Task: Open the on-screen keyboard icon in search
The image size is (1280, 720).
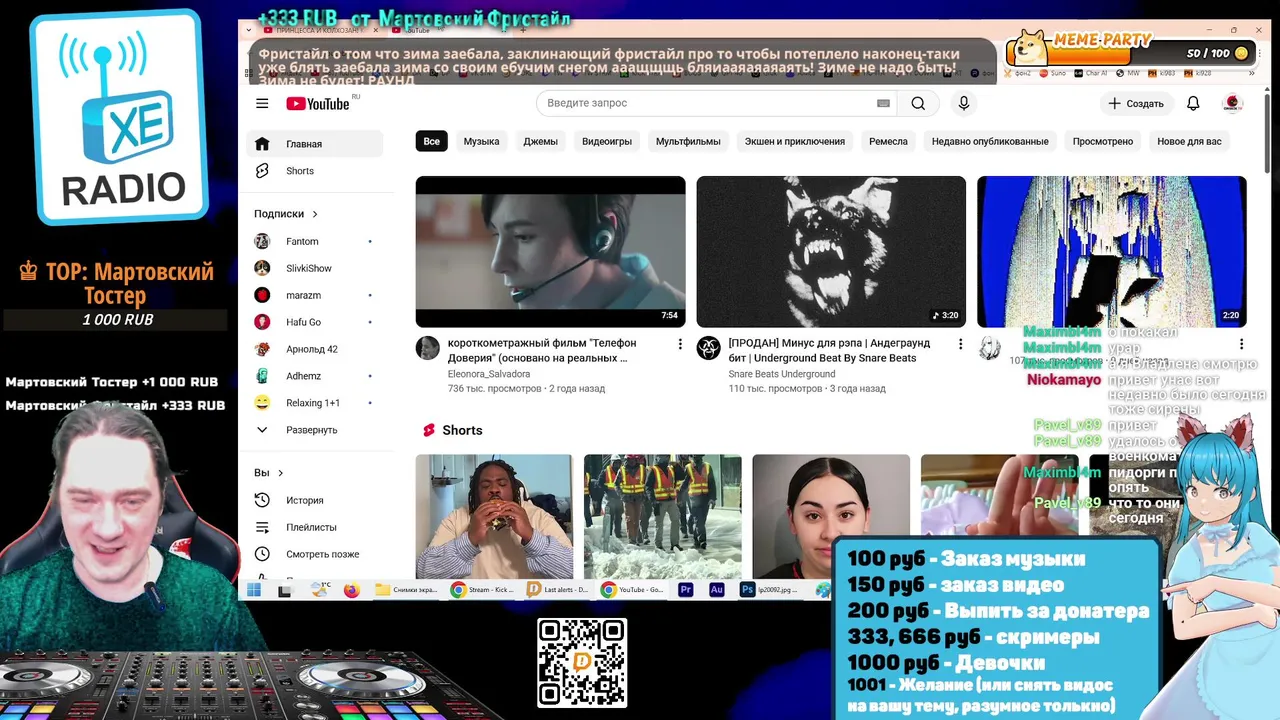Action: click(883, 103)
